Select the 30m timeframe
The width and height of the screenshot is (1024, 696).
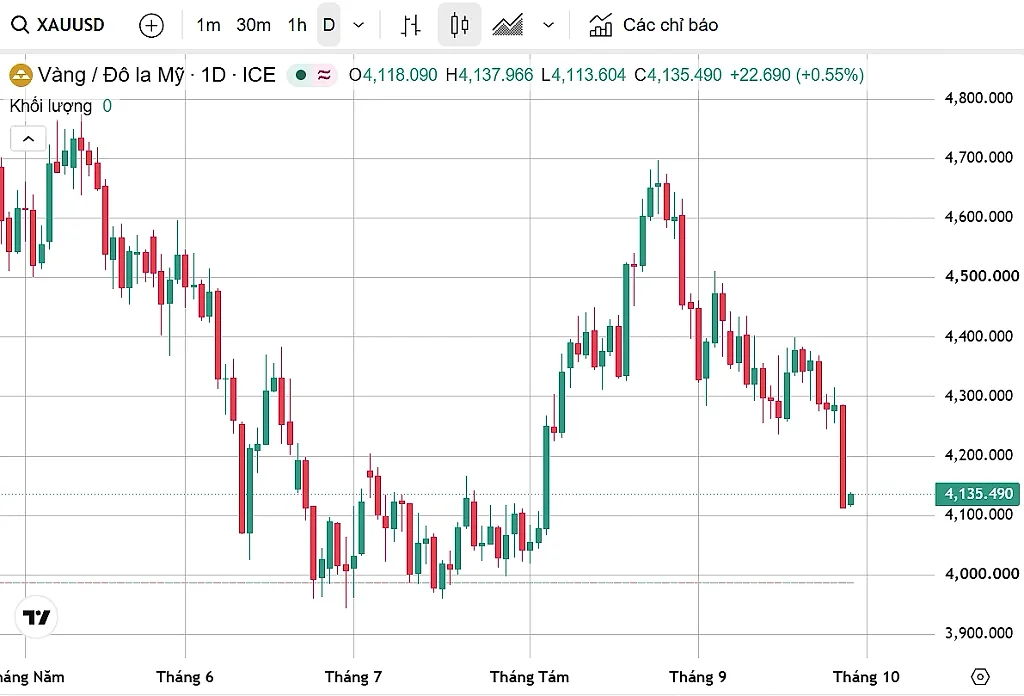pyautogui.click(x=253, y=25)
